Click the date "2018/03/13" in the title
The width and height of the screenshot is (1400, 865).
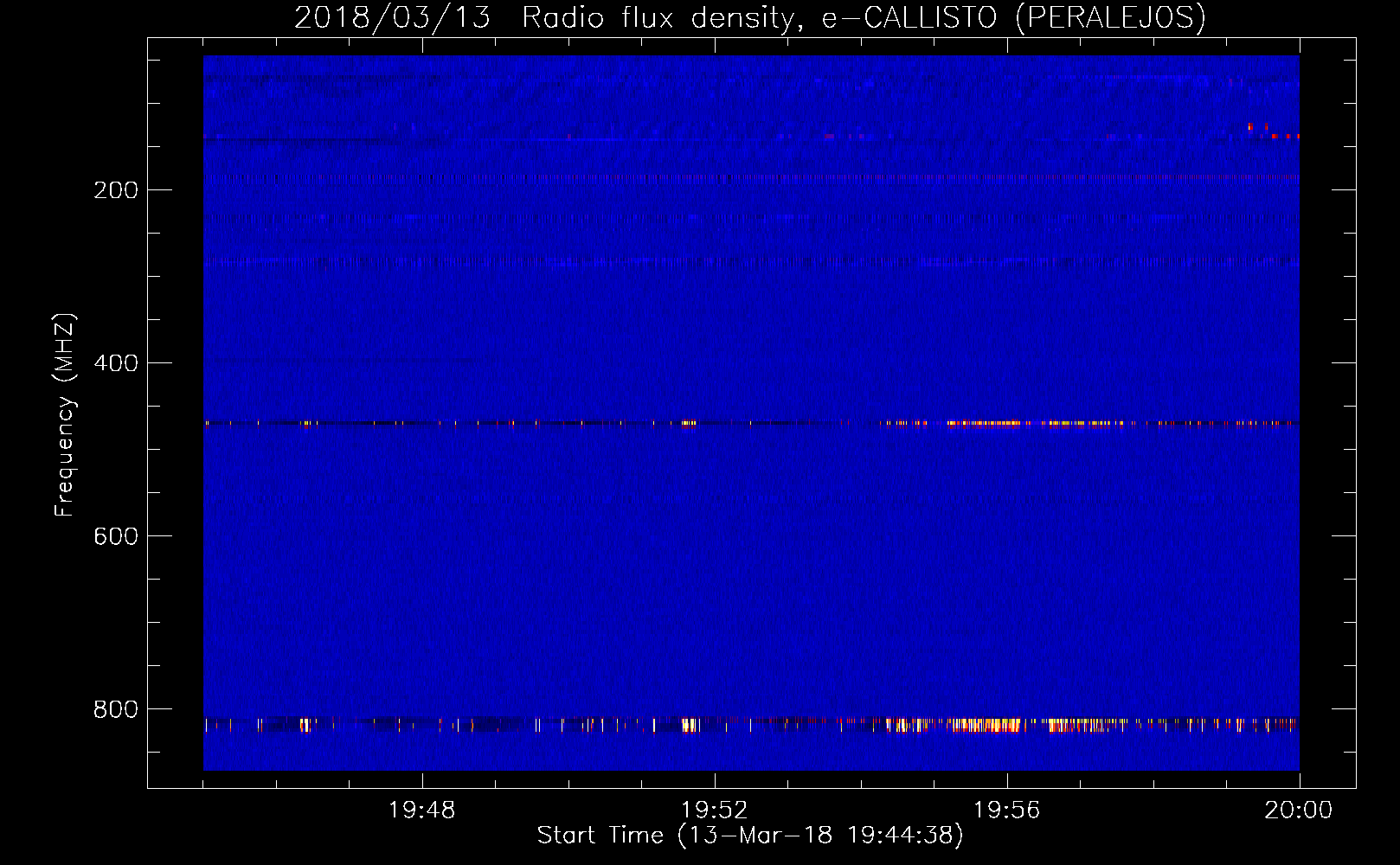pyautogui.click(x=393, y=18)
